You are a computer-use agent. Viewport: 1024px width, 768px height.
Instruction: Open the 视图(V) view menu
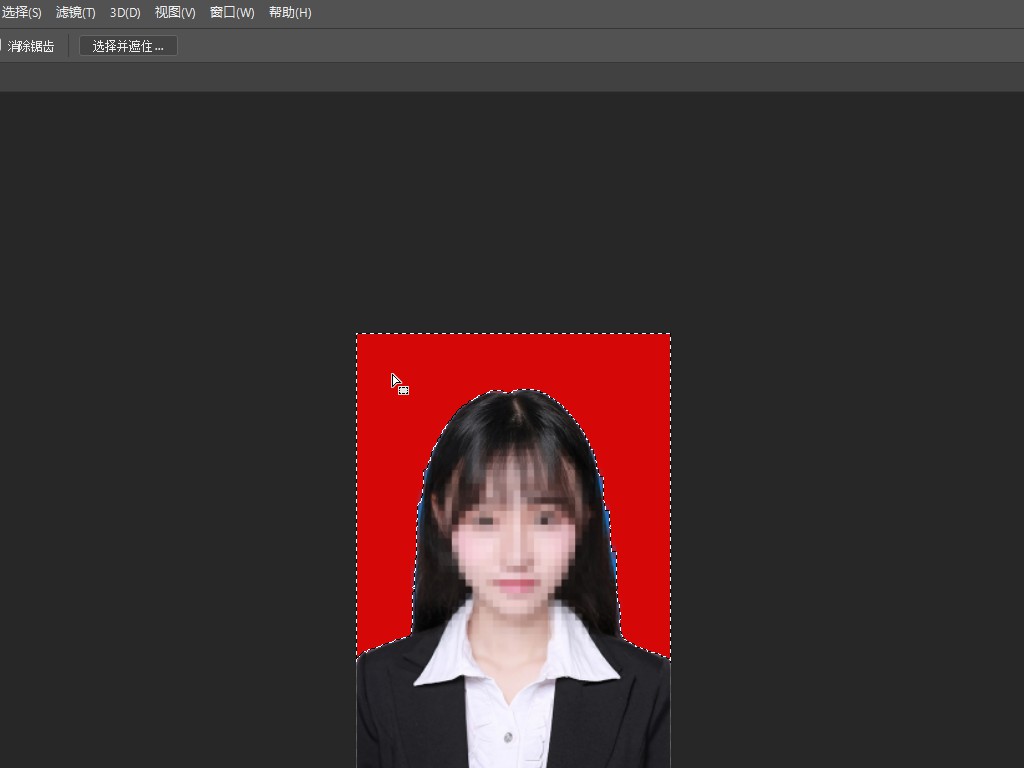pos(175,13)
